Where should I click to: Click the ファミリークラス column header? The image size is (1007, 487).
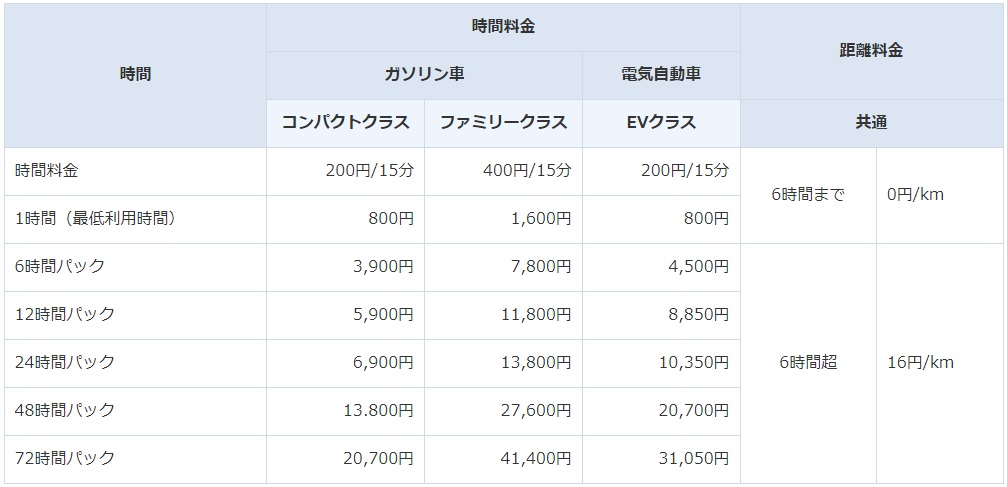(504, 123)
